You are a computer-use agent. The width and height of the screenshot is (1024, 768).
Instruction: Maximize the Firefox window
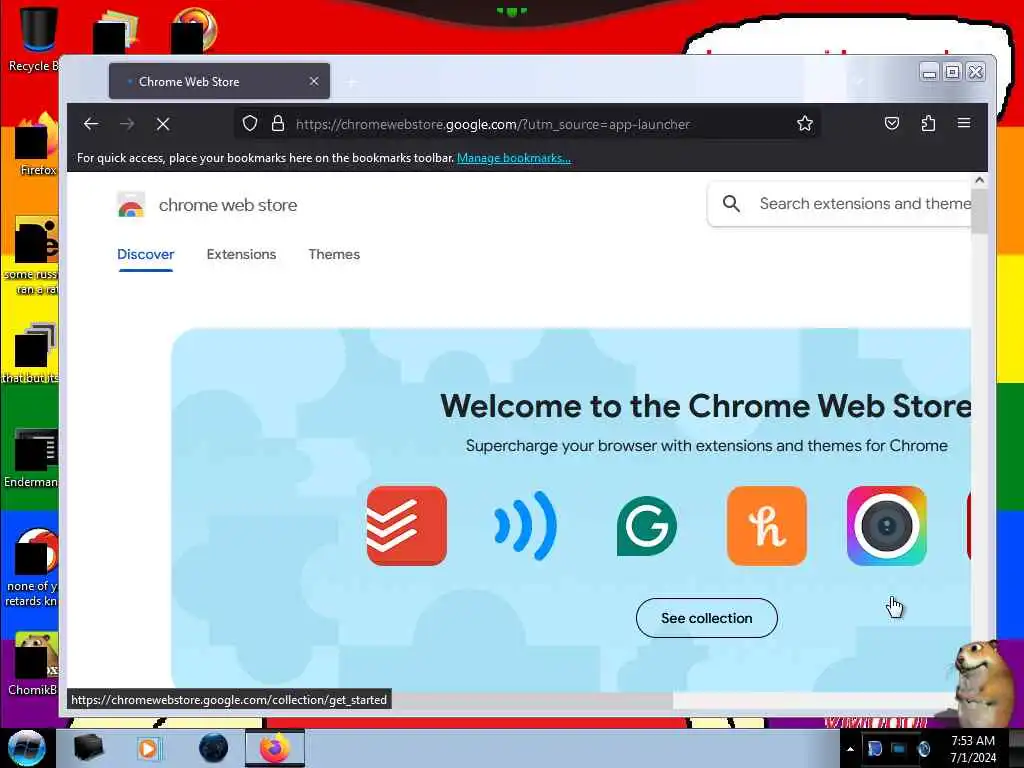tap(953, 72)
